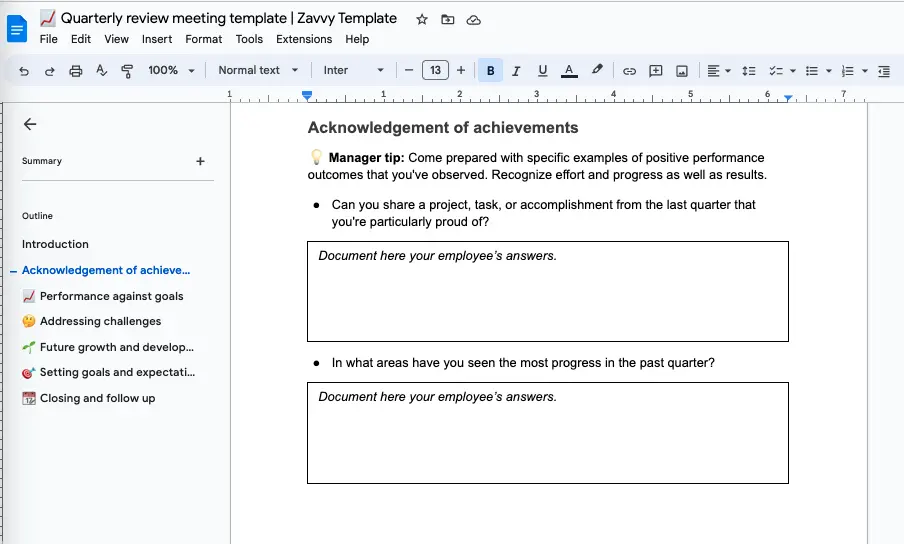Go to Introduction in outline
Screen dimensions: 904x544
55,244
